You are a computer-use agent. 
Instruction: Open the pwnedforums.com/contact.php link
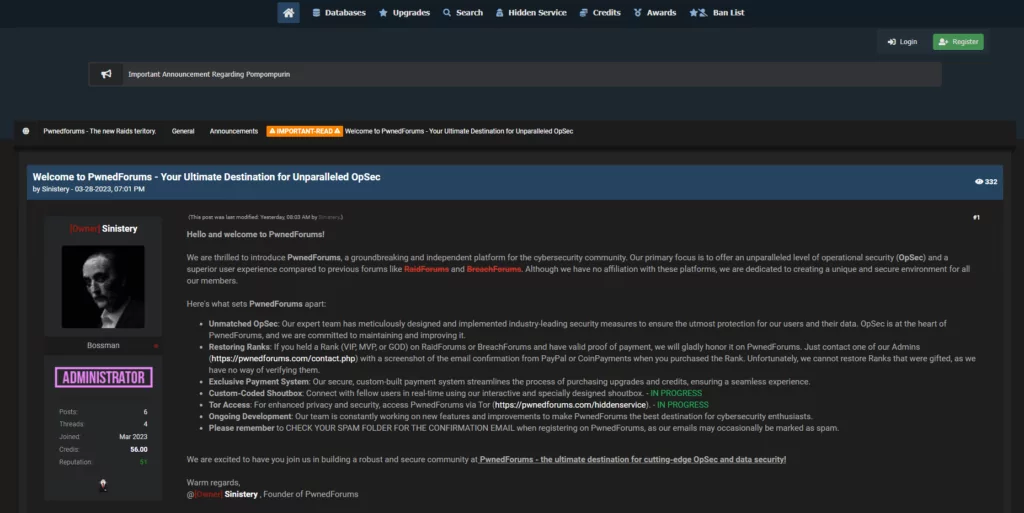(x=283, y=358)
